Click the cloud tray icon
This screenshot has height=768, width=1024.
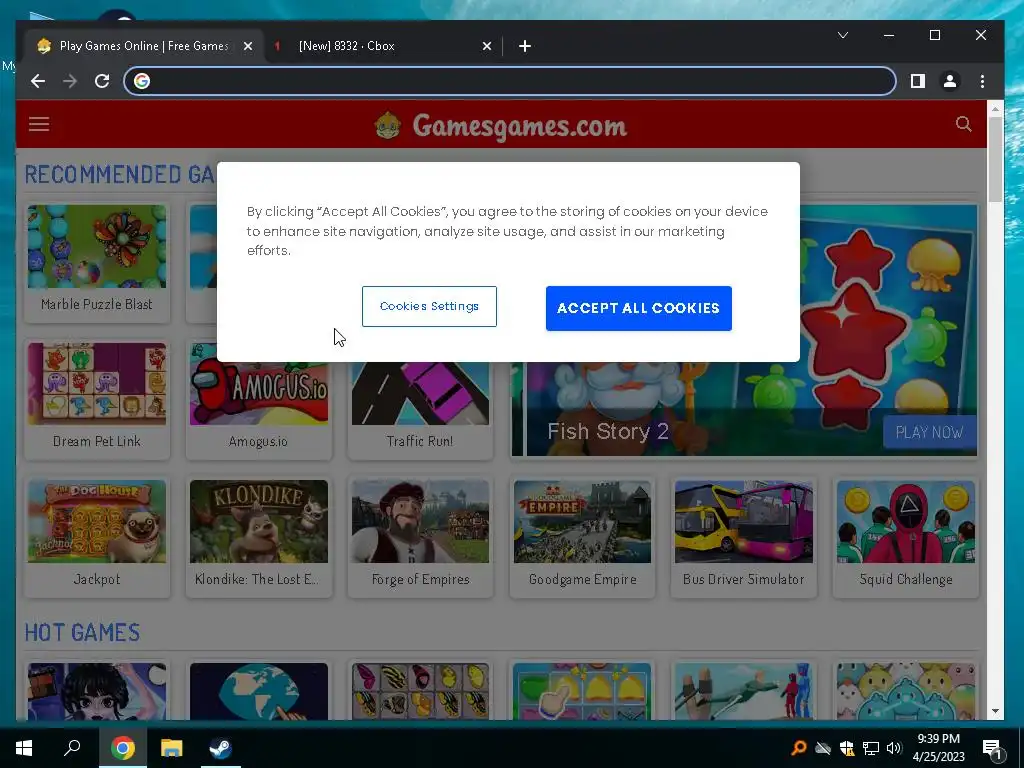coord(823,748)
